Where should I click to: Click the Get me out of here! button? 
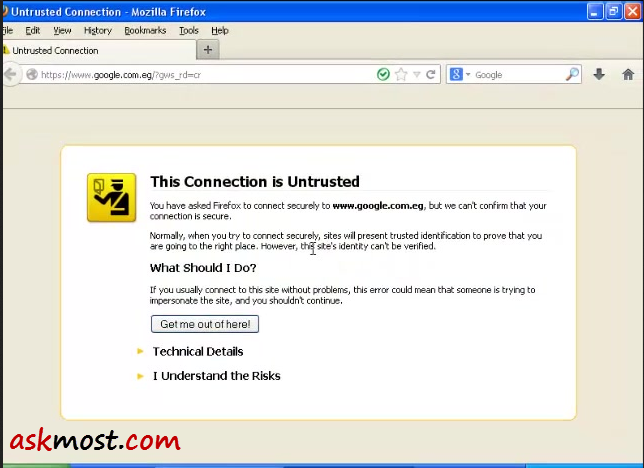click(205, 324)
